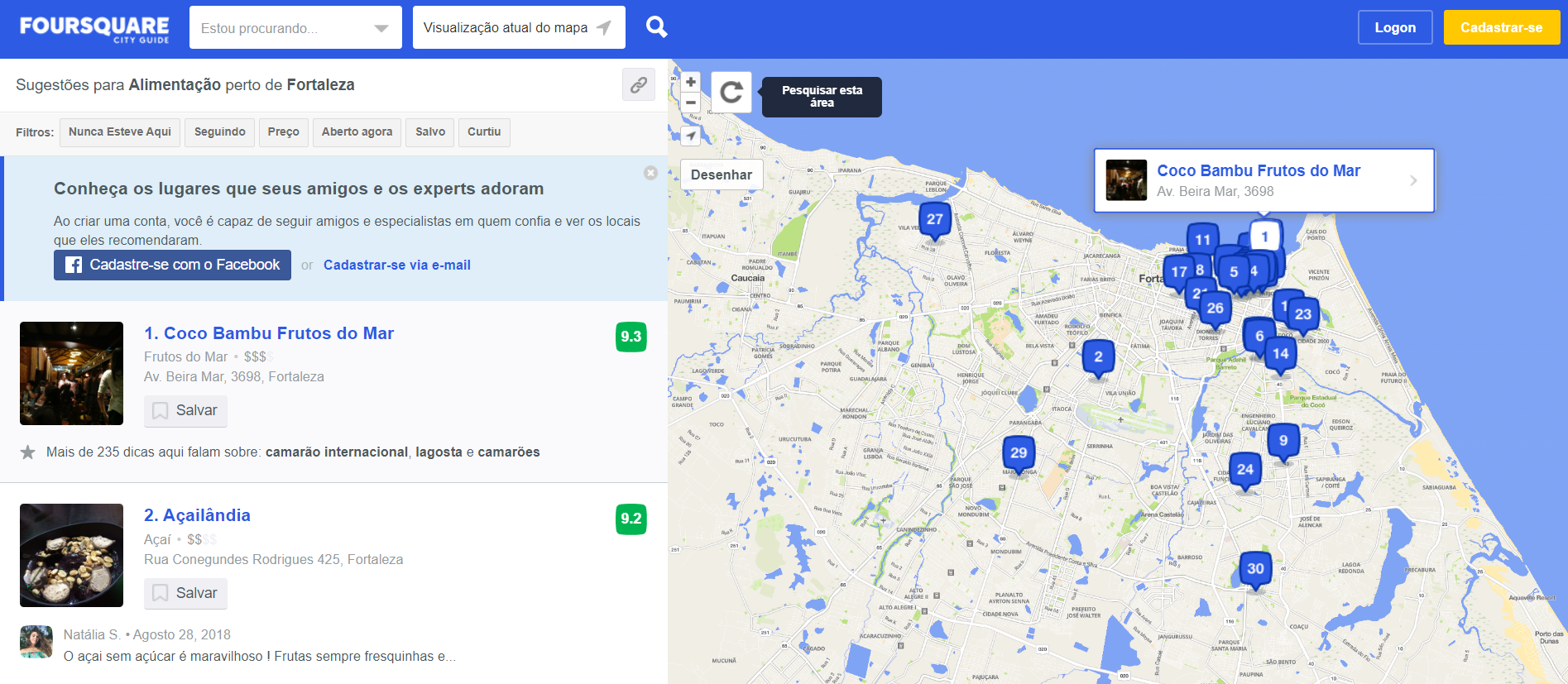Open '2. Açailândia' listing title
This screenshot has width=1568, height=684.
pyautogui.click(x=197, y=515)
